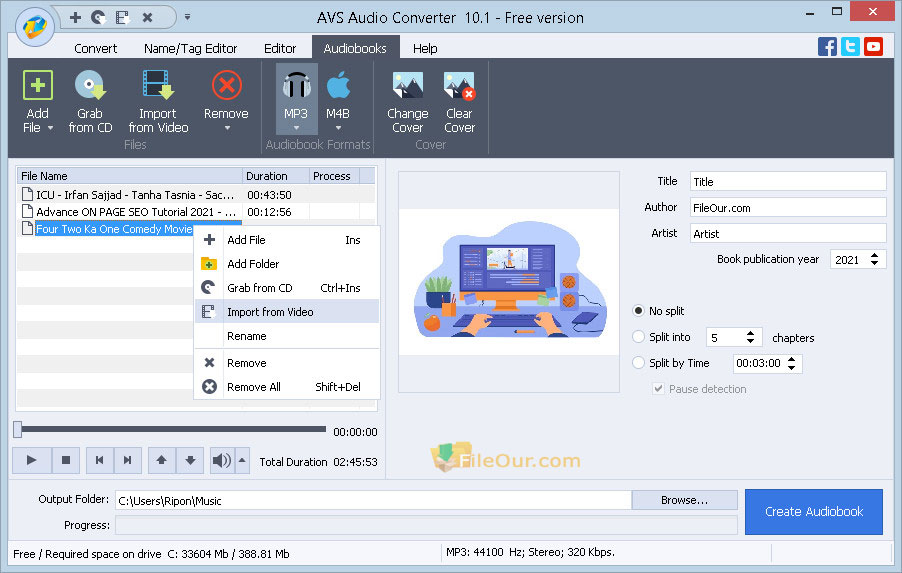The image size is (902, 573).
Task: Click the Create Audiobook button
Action: pyautogui.click(x=814, y=511)
